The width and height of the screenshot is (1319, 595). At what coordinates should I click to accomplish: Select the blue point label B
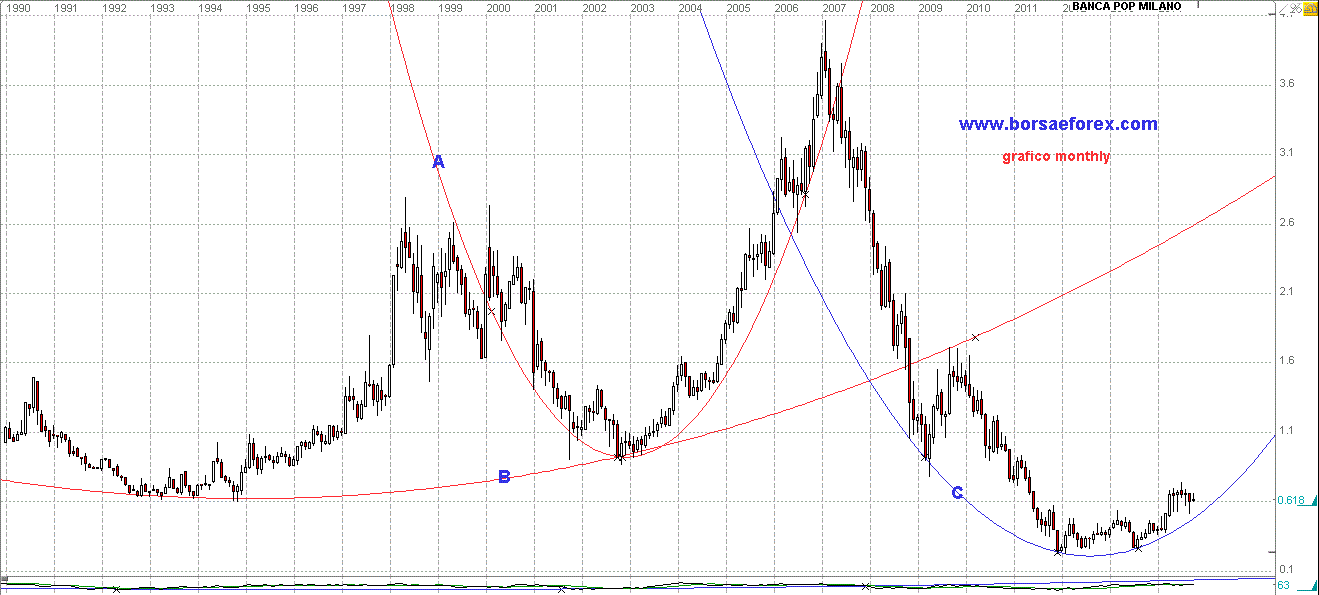[x=504, y=477]
